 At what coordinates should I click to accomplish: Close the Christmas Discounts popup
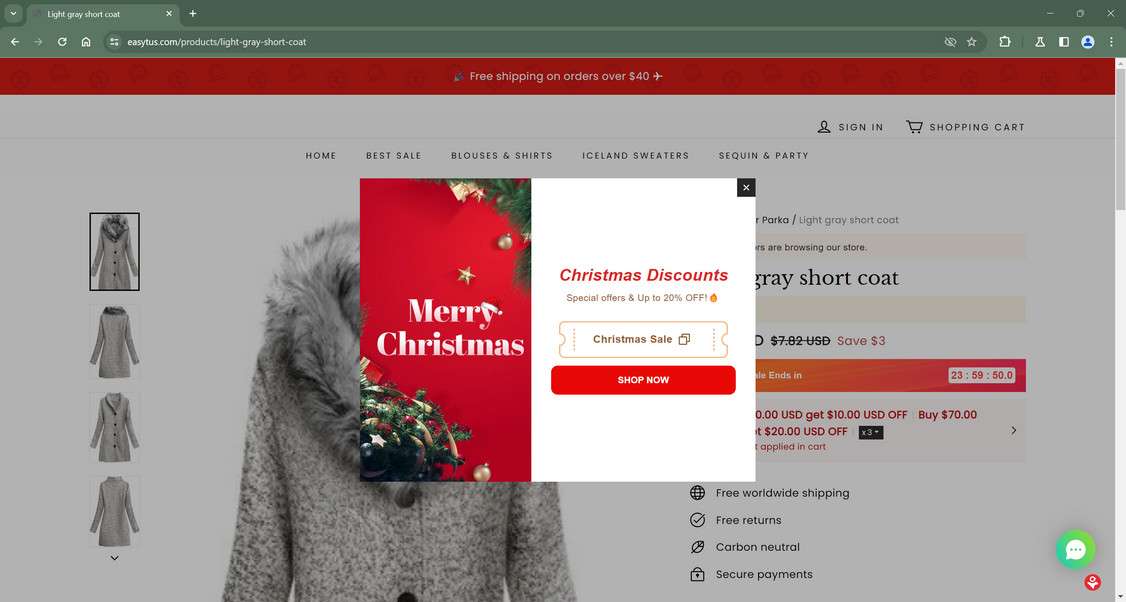(746, 187)
